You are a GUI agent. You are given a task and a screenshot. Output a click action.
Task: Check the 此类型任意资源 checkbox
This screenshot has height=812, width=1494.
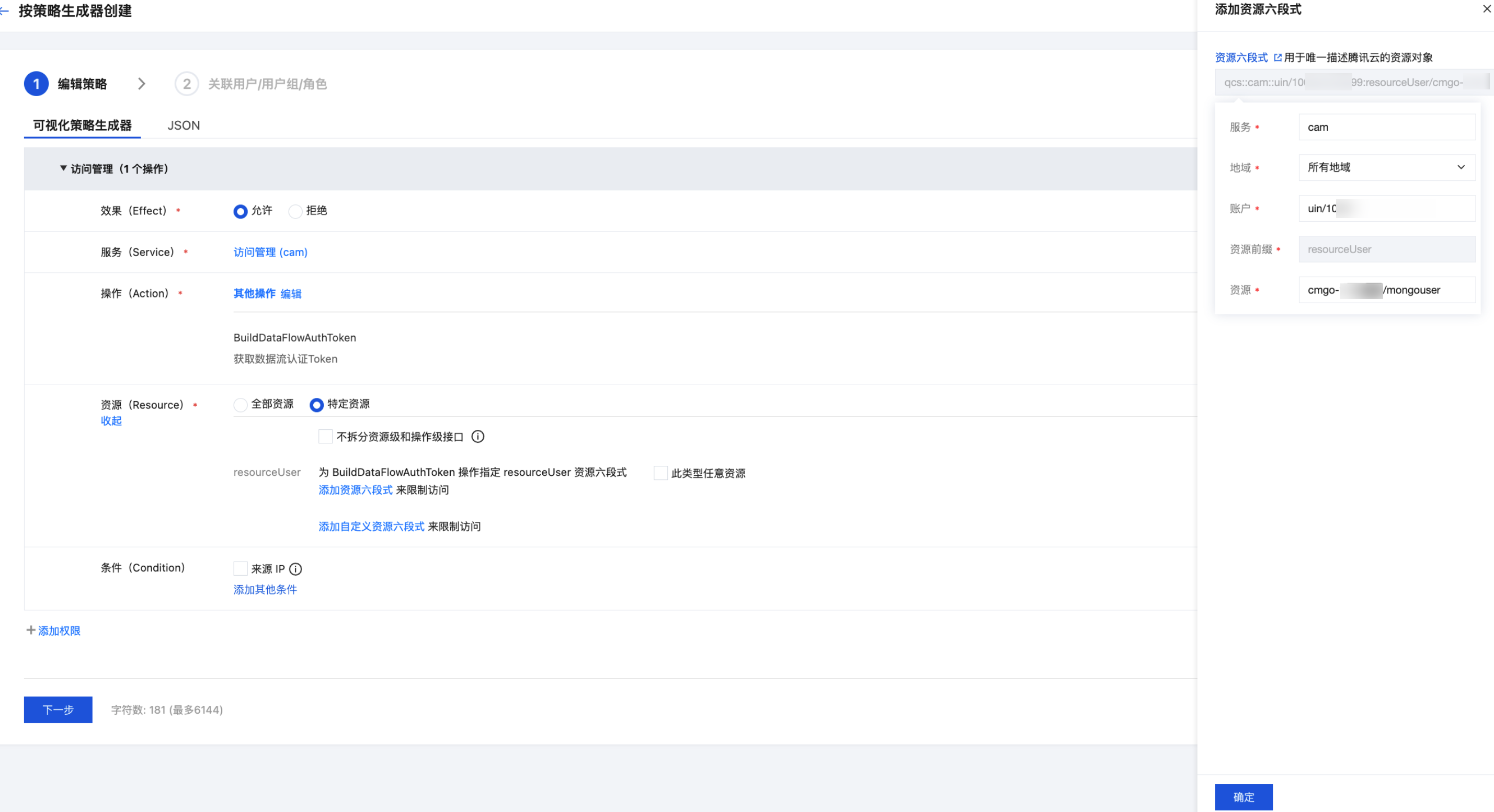point(660,473)
